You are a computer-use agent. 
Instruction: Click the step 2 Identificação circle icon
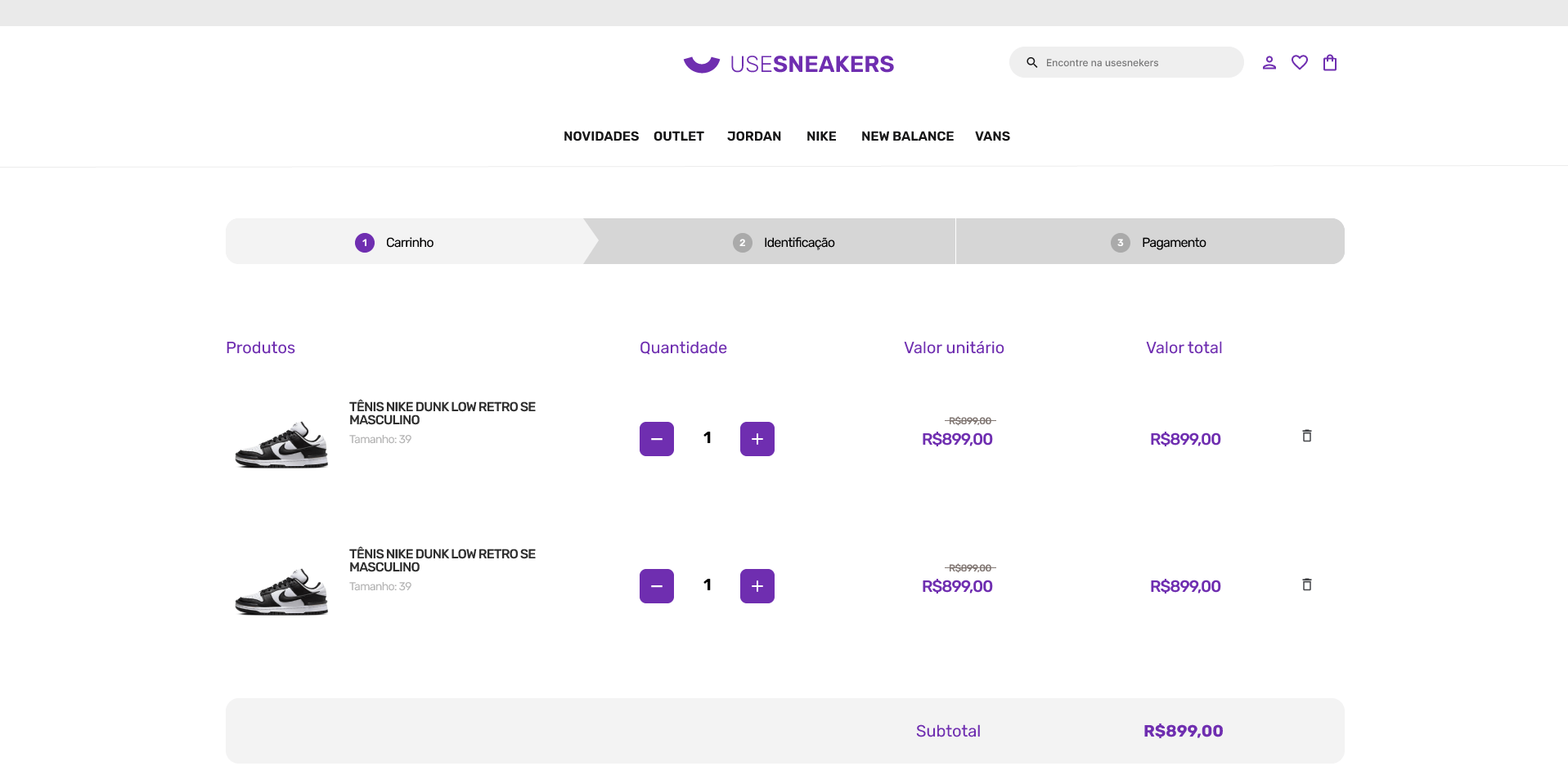tap(742, 242)
